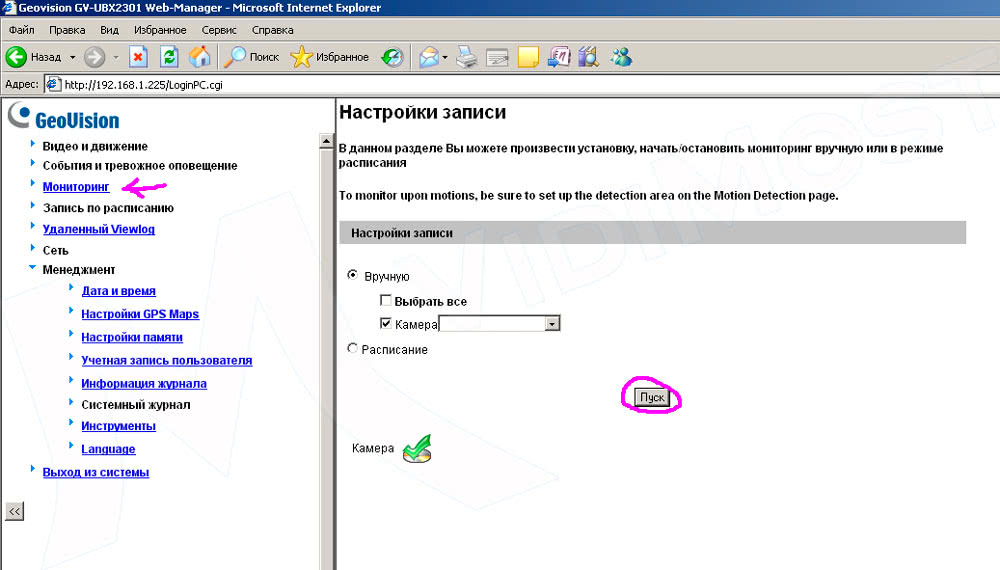Refresh the page with the toolbar icon
1000x570 pixels.
coord(170,57)
